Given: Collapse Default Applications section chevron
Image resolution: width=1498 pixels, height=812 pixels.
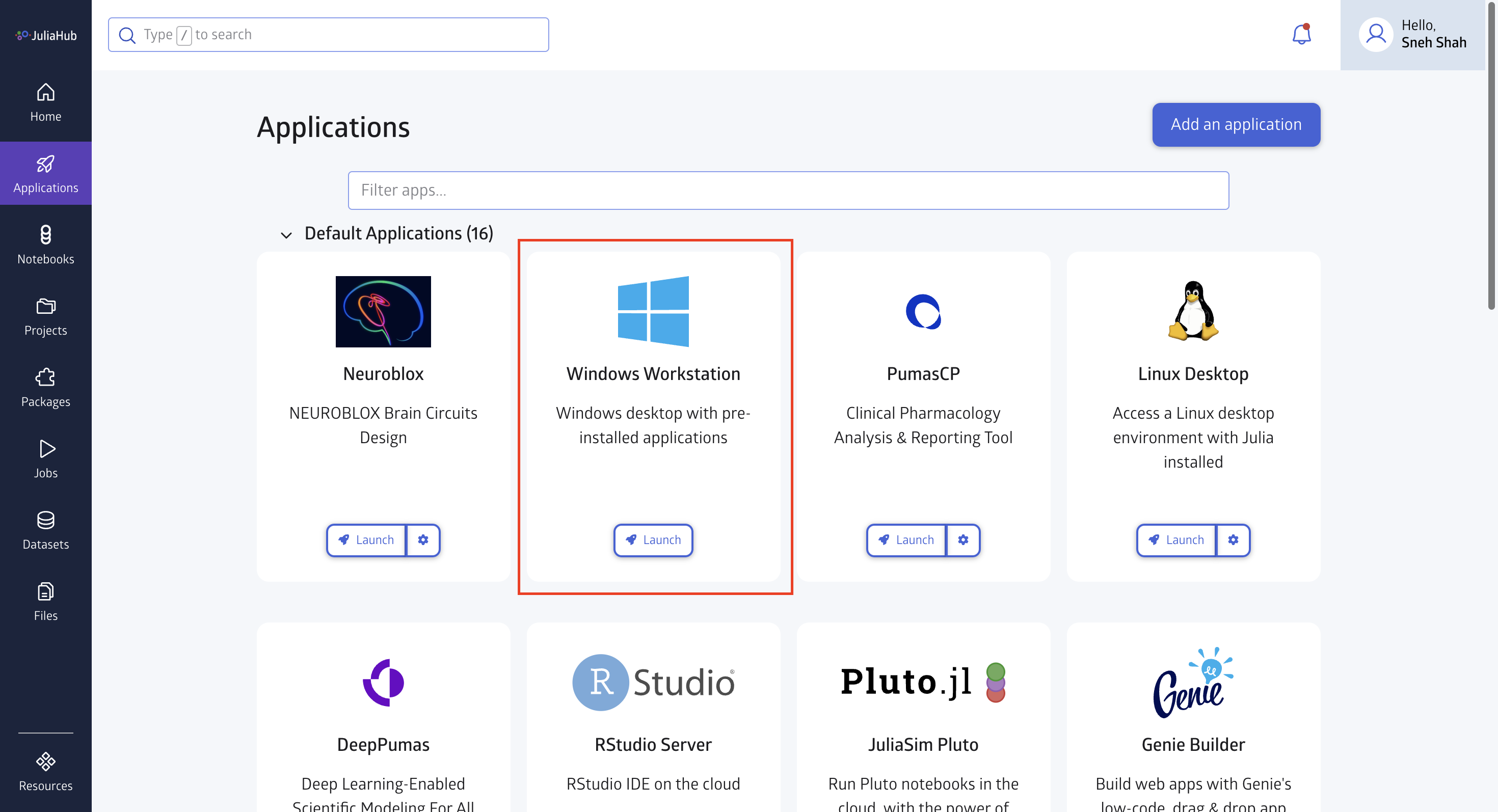Looking at the screenshot, I should (x=286, y=234).
